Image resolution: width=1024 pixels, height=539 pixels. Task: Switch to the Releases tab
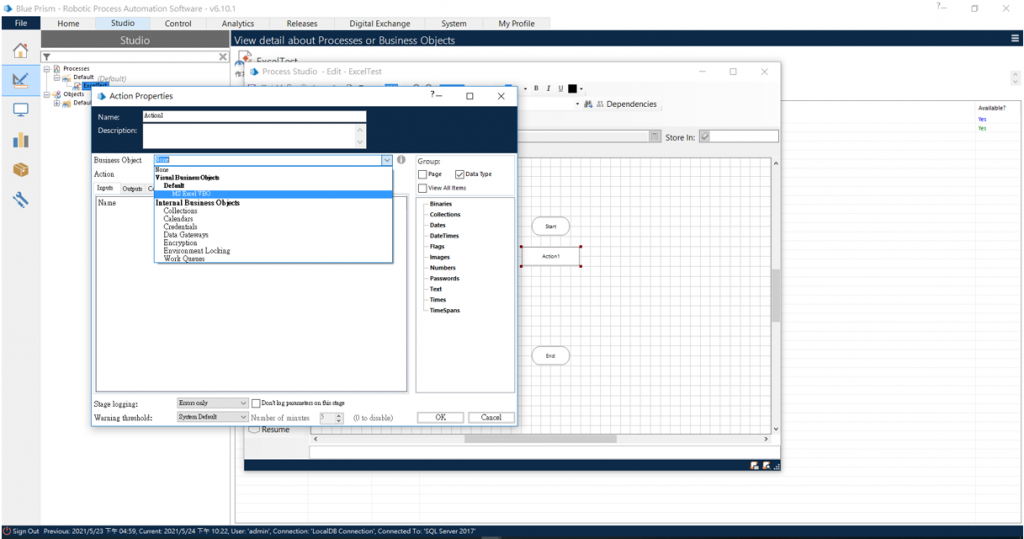[x=302, y=24]
